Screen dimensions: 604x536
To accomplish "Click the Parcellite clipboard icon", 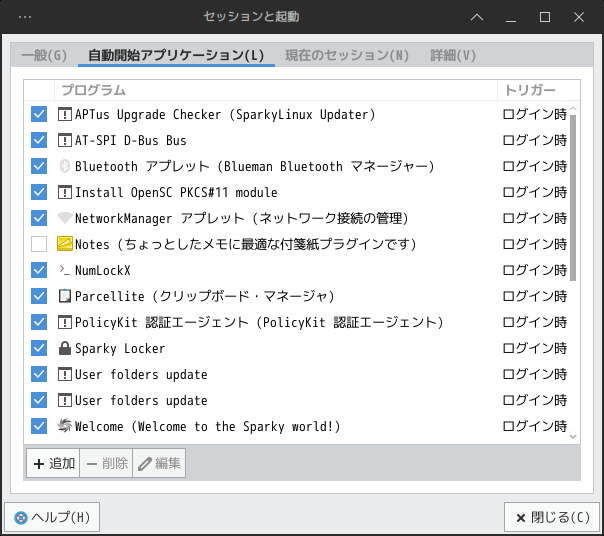I will pos(64,296).
